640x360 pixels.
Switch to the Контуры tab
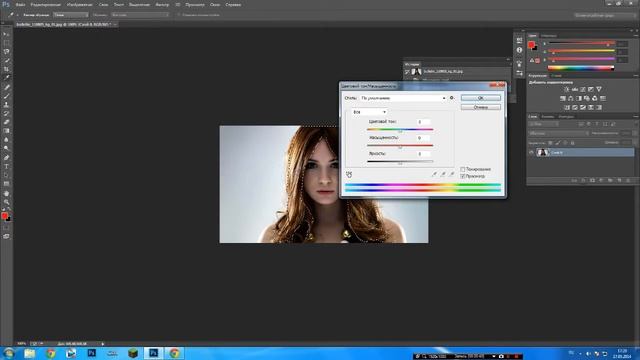[566, 117]
